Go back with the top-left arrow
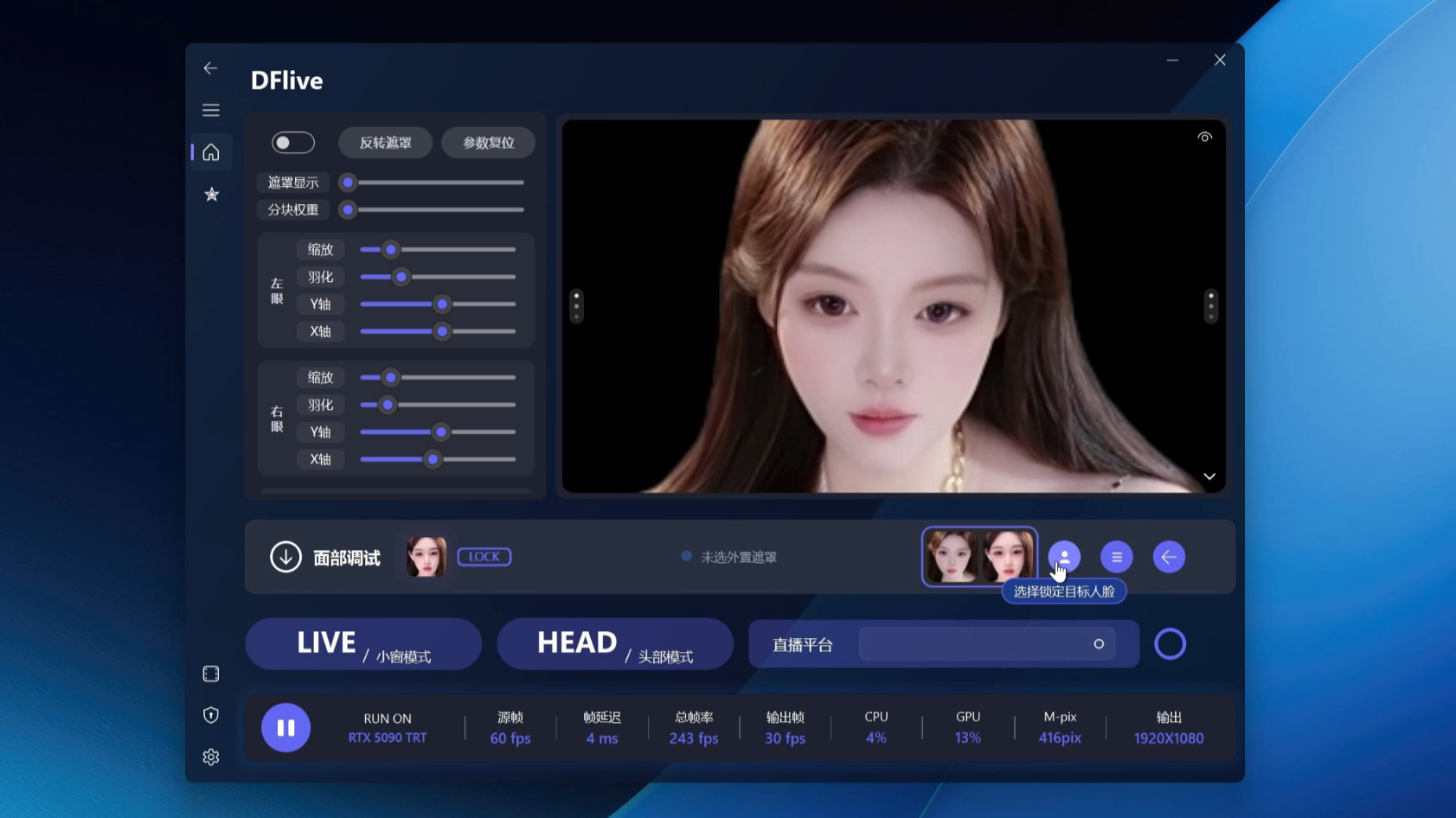1456x818 pixels. pyautogui.click(x=210, y=67)
